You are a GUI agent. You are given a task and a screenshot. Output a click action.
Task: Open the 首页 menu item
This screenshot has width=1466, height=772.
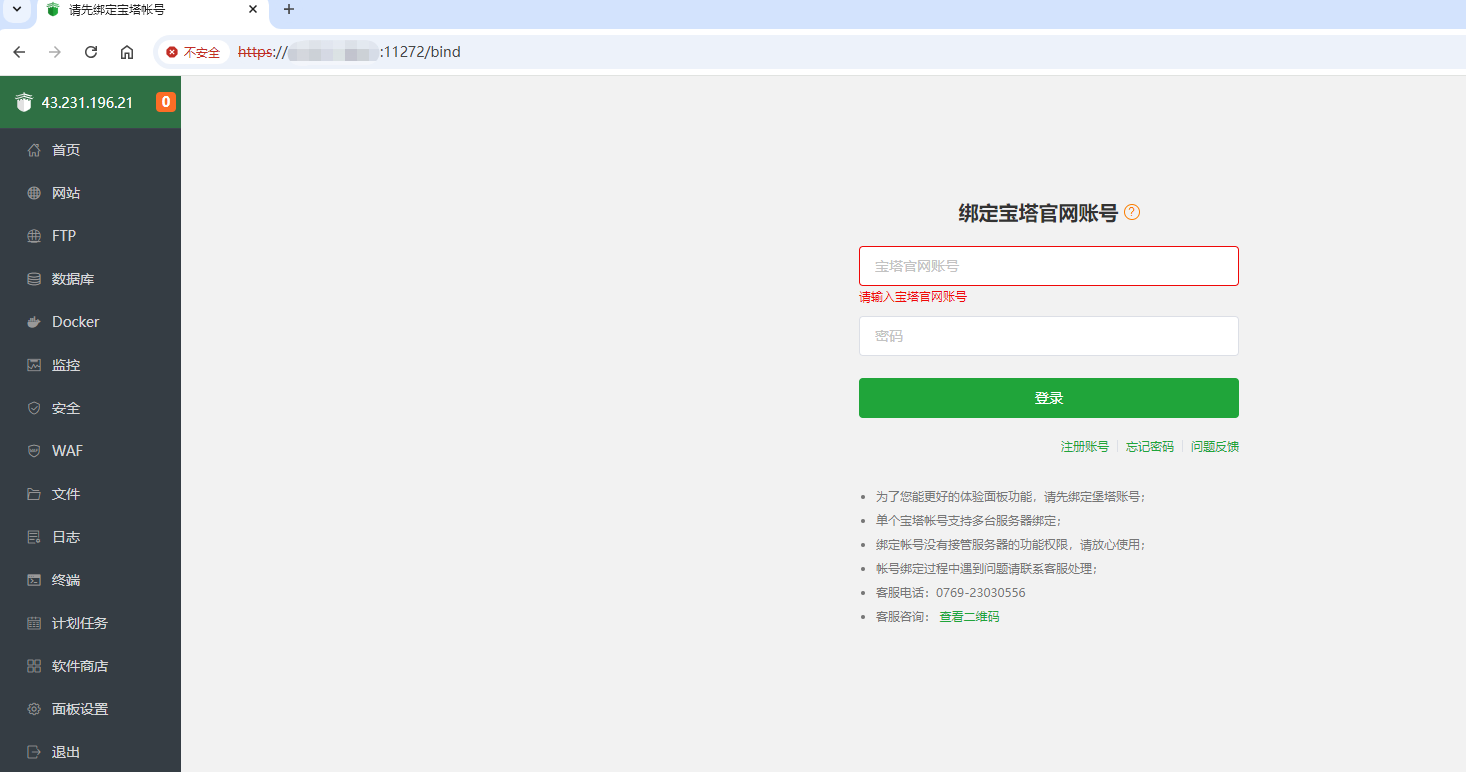coord(90,150)
